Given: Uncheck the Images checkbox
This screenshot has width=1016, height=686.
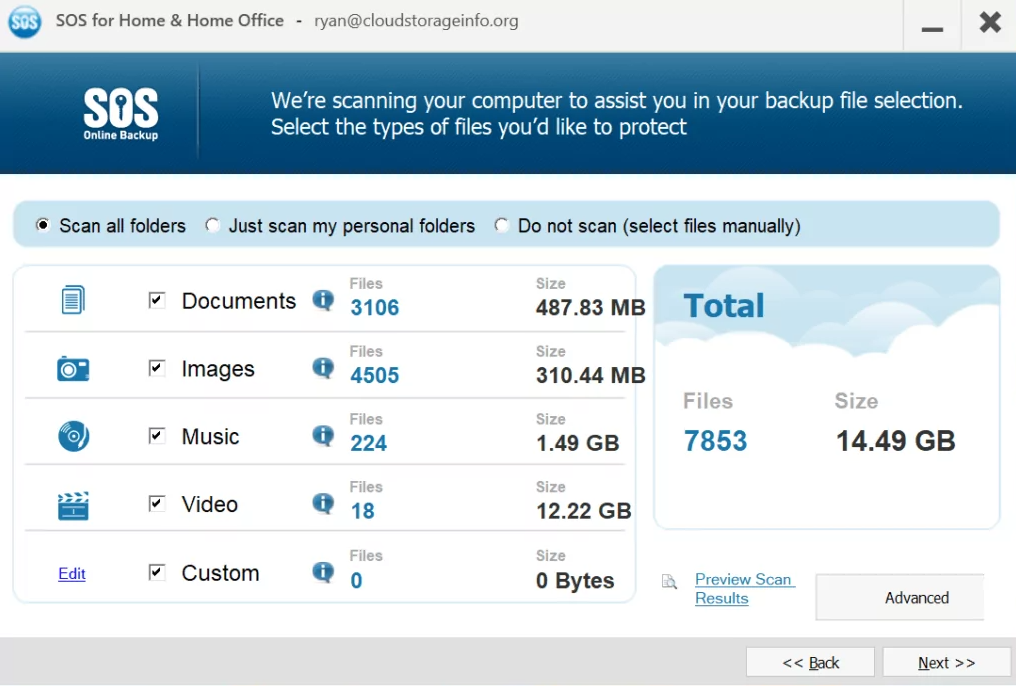Looking at the screenshot, I should coord(156,368).
